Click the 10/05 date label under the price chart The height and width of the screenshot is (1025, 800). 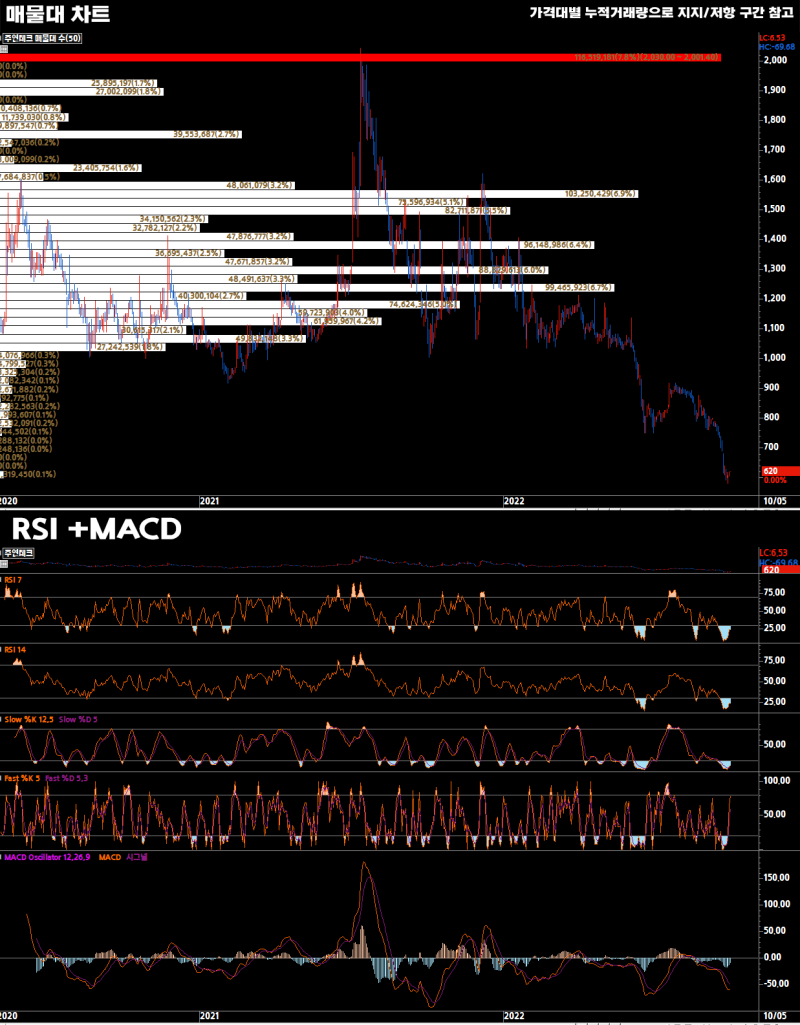pyautogui.click(x=774, y=501)
